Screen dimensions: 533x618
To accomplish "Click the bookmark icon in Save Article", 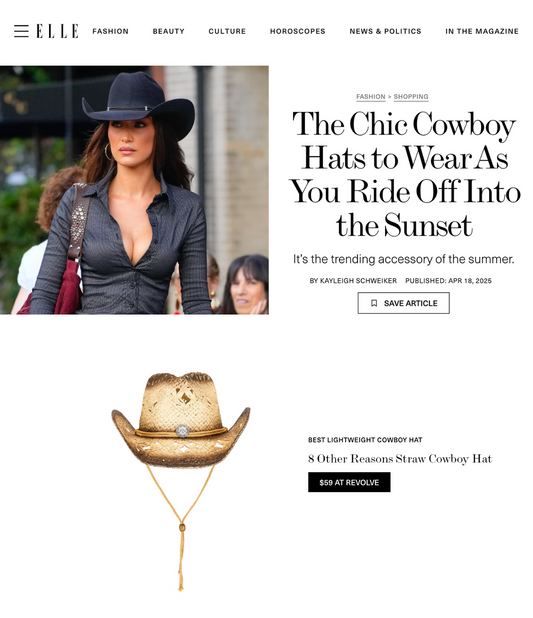I will coord(374,303).
